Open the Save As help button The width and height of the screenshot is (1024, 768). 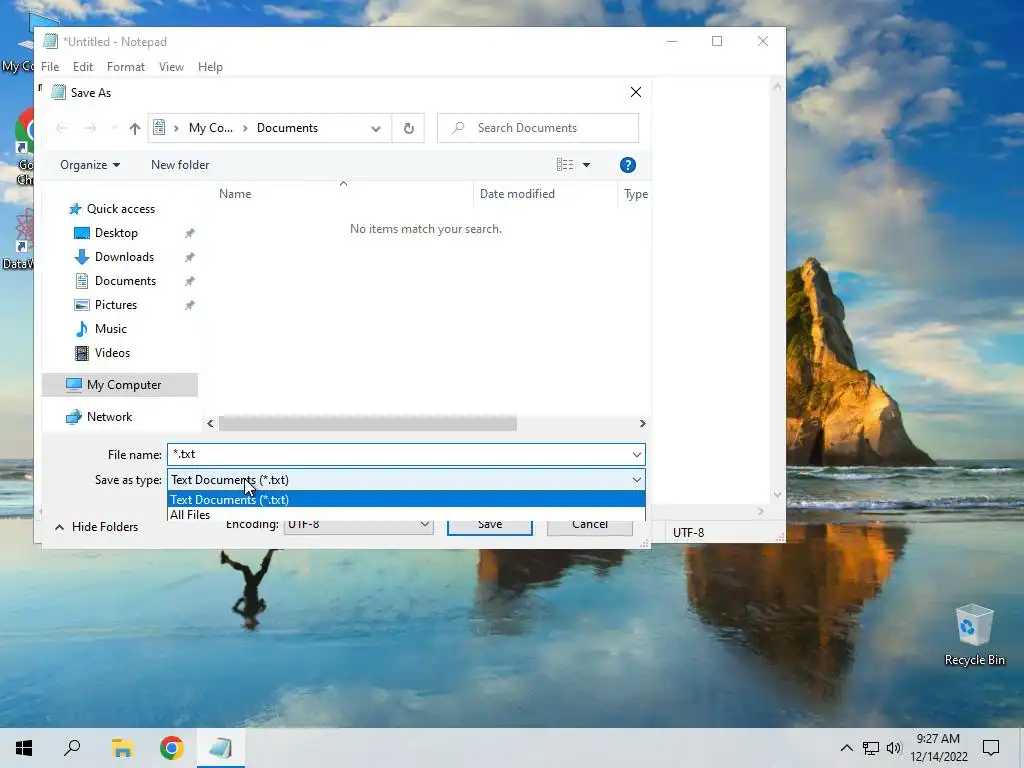tap(628, 165)
